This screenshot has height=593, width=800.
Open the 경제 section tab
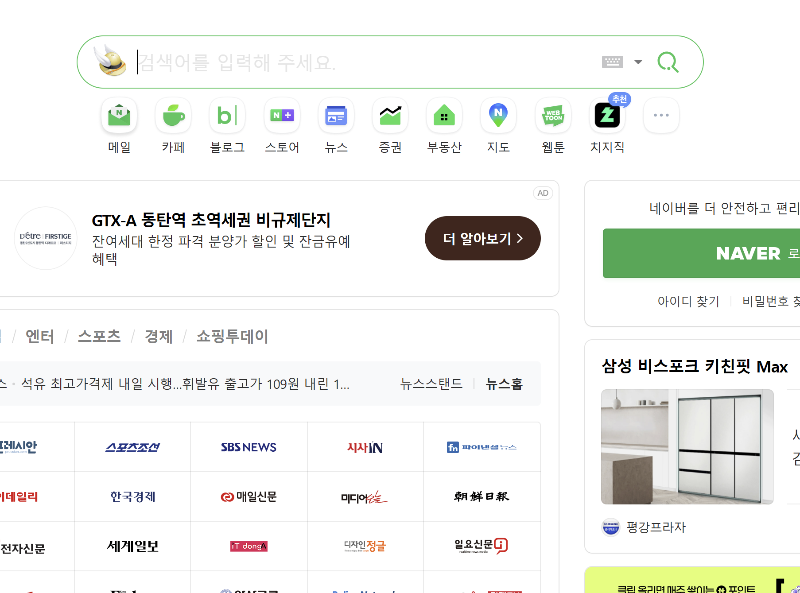coord(155,337)
